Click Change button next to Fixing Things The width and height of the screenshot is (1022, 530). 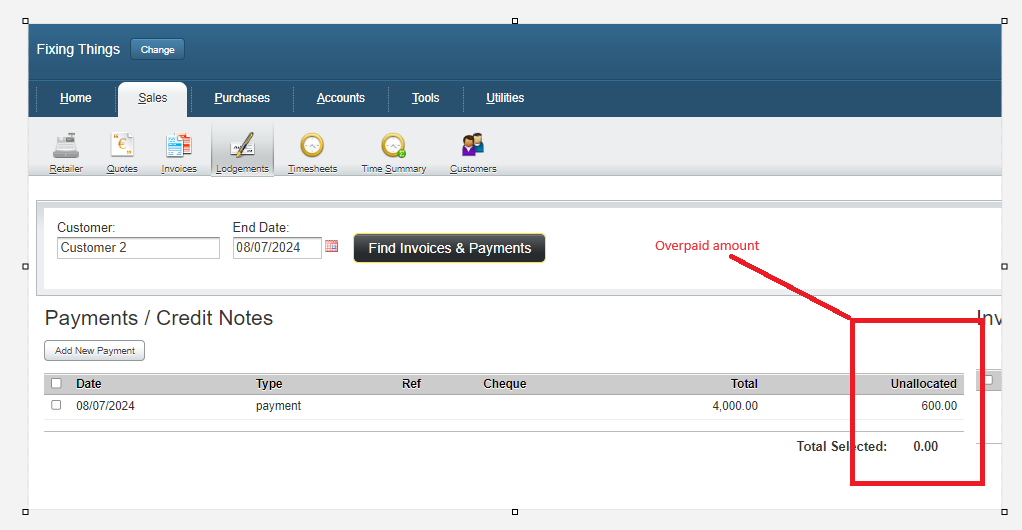click(x=157, y=49)
